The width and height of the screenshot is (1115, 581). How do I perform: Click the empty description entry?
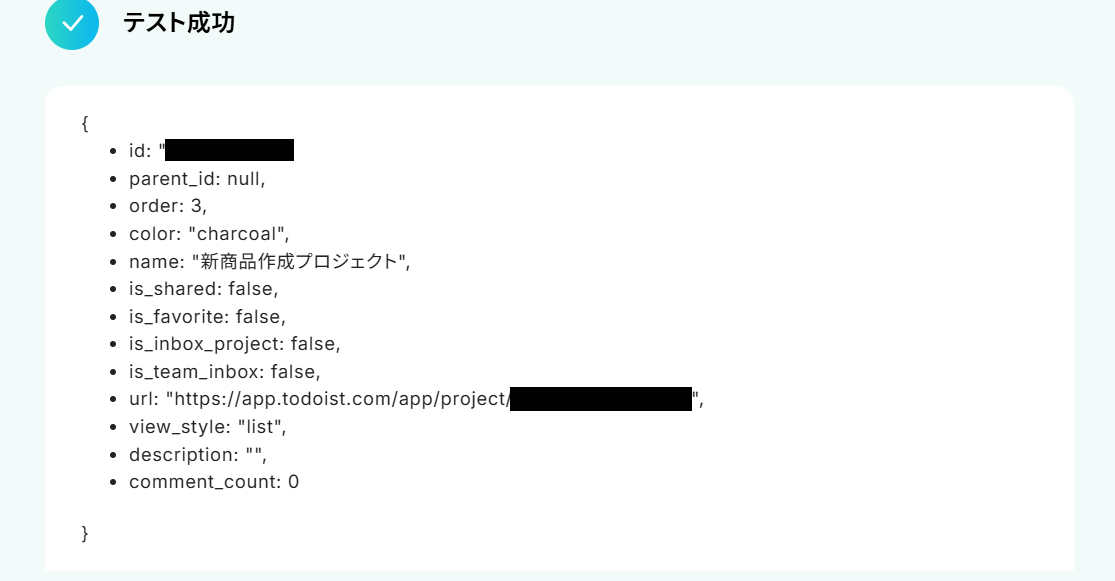tap(198, 454)
